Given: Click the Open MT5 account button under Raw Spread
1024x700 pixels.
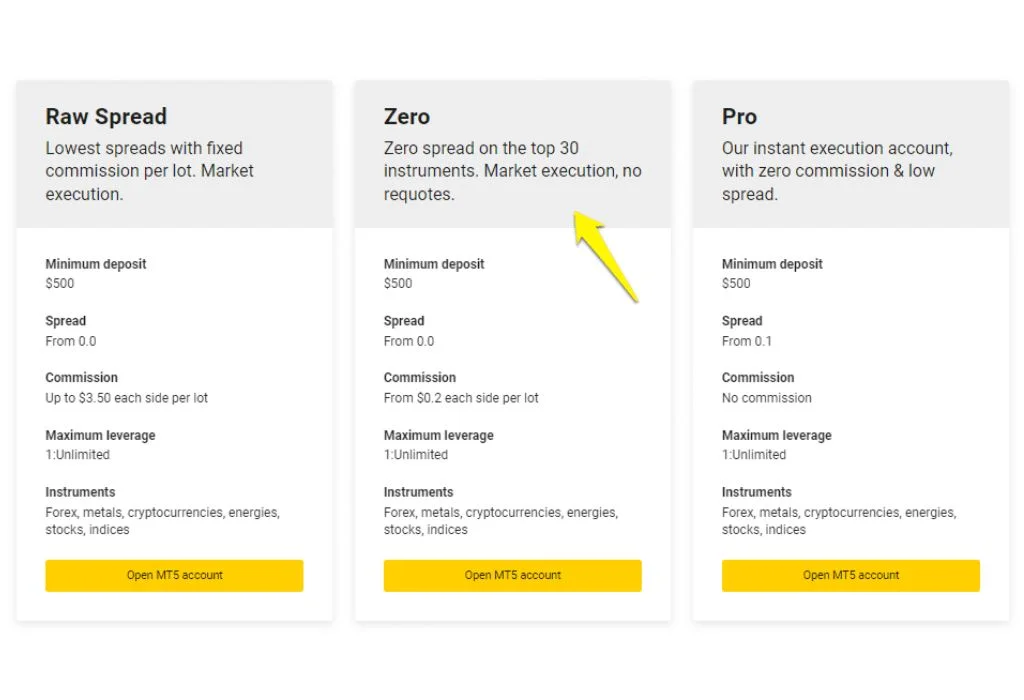Looking at the screenshot, I should coord(173,575).
